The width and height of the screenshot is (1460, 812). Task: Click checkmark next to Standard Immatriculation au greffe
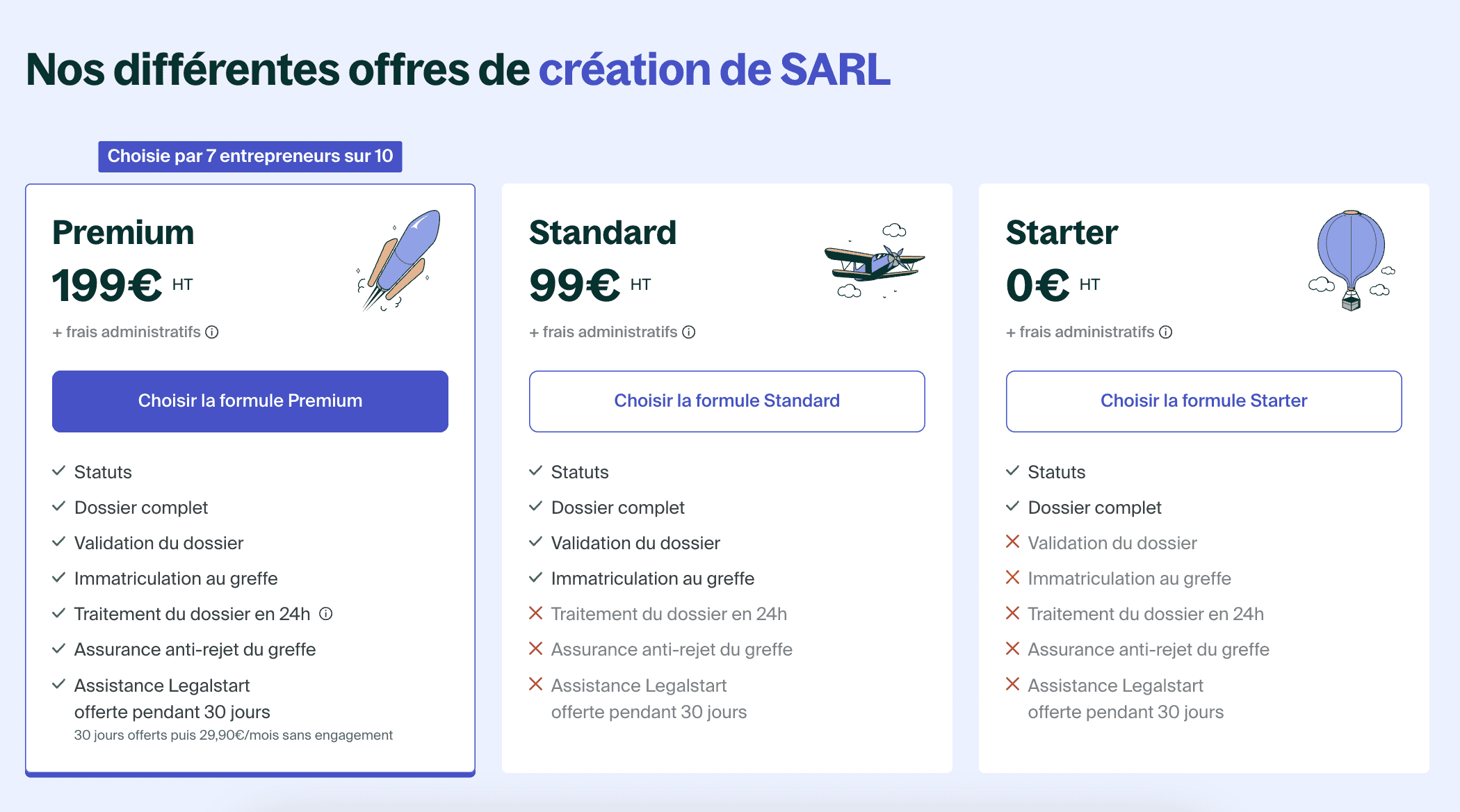tap(536, 577)
